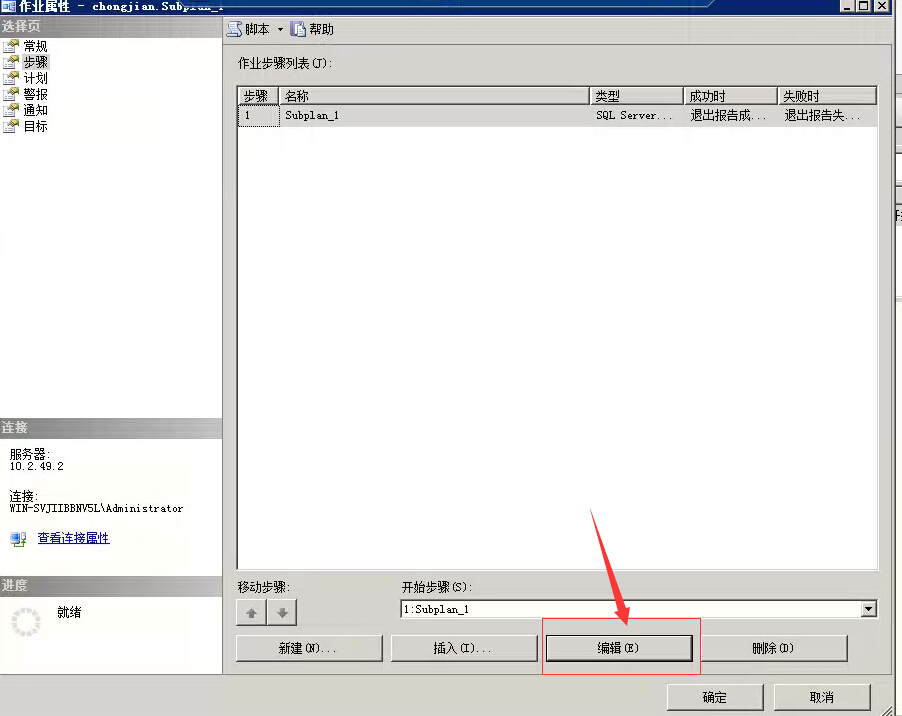
Task: Click the connection properties icon
Action: tap(18, 539)
